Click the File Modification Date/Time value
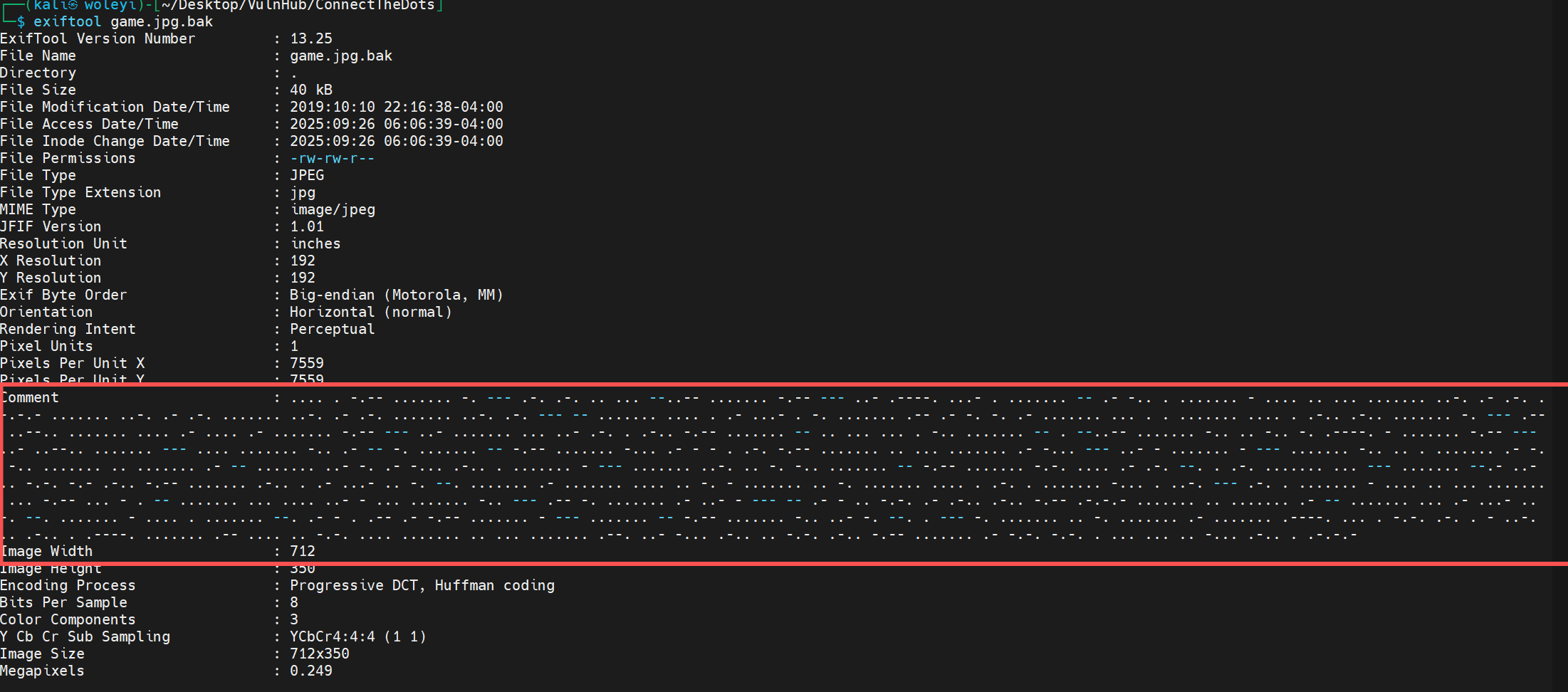This screenshot has height=692, width=1568. [x=396, y=107]
